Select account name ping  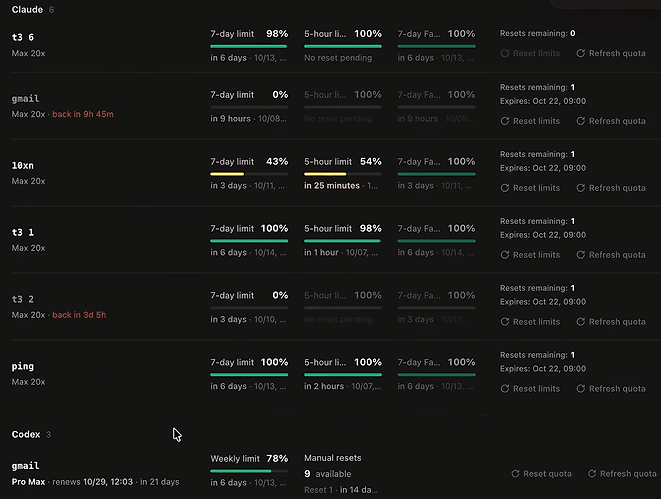click(23, 366)
